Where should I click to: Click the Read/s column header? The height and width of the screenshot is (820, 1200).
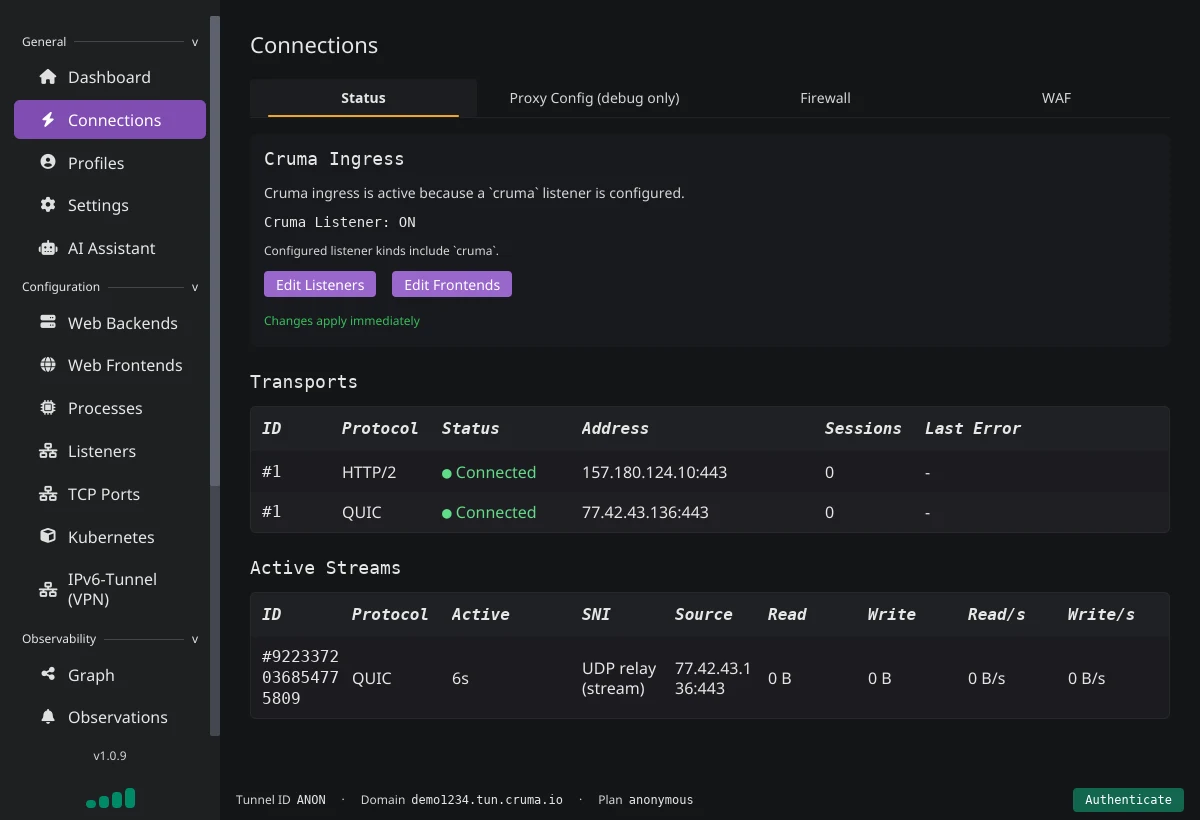tap(997, 614)
